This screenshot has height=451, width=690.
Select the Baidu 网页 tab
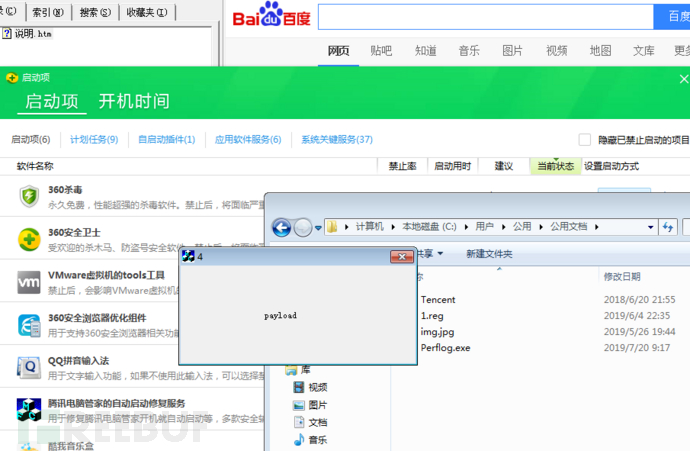click(338, 51)
